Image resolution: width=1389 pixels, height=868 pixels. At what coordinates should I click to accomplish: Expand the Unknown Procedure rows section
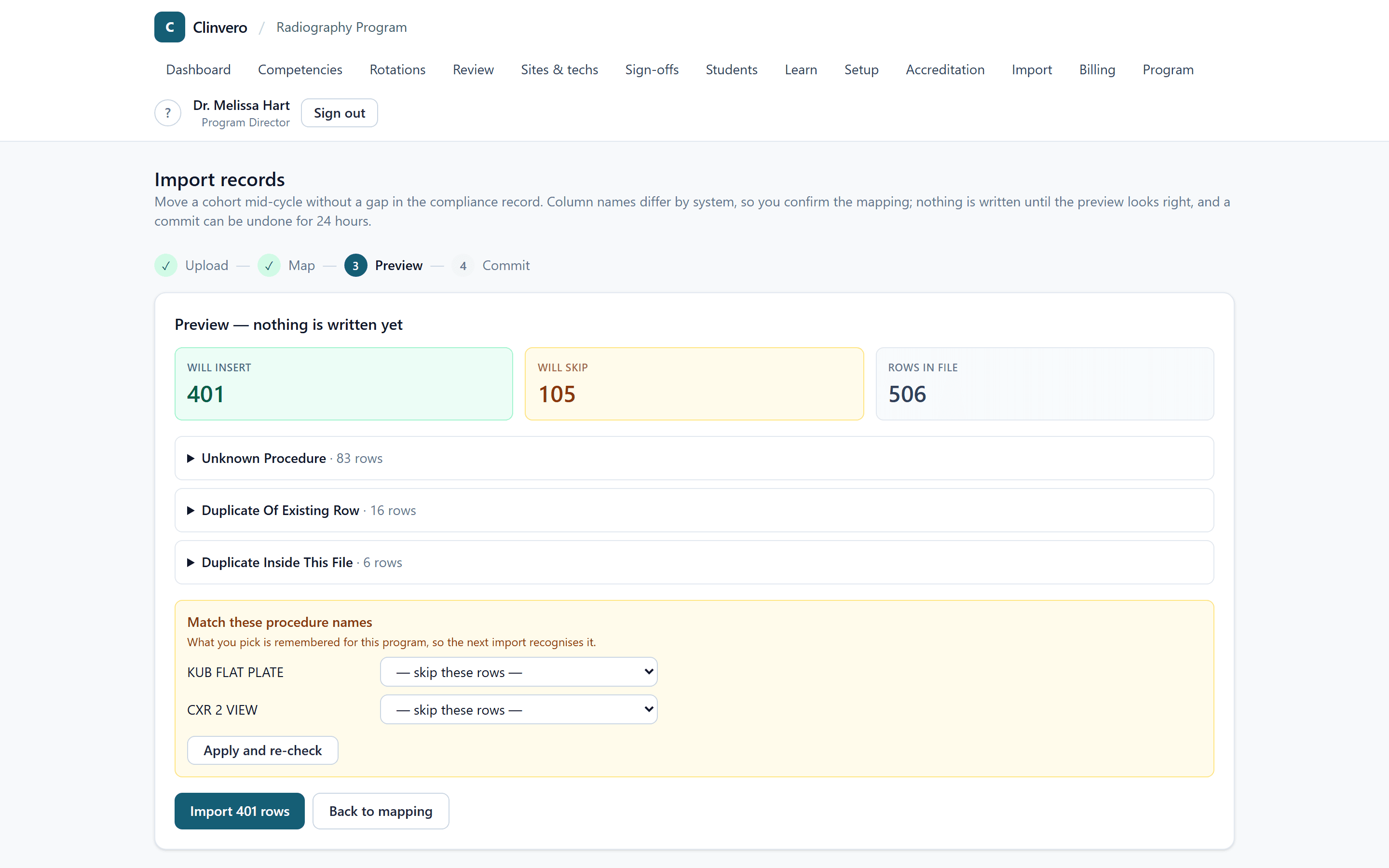694,458
